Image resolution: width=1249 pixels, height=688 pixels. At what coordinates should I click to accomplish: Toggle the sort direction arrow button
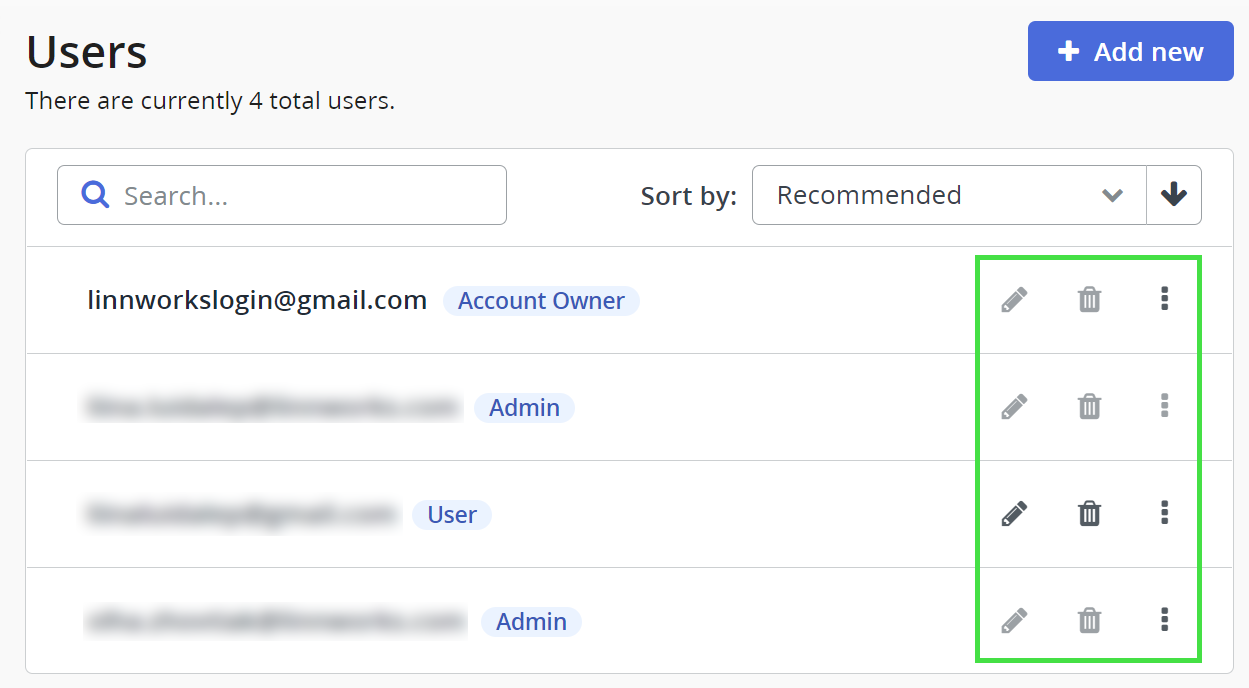pos(1174,195)
